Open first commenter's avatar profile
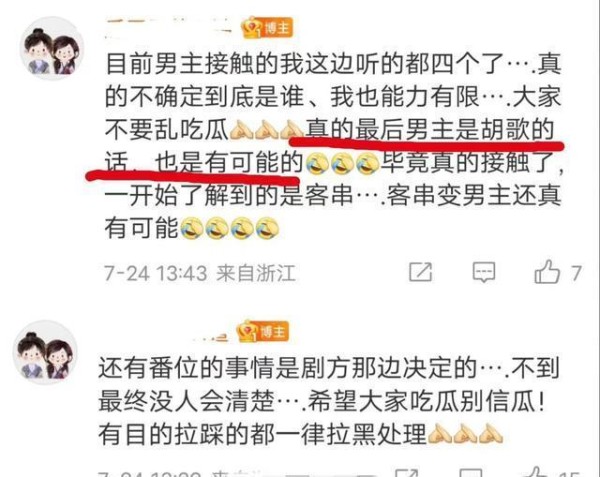Image resolution: width=600 pixels, height=477 pixels. pyautogui.click(x=52, y=49)
